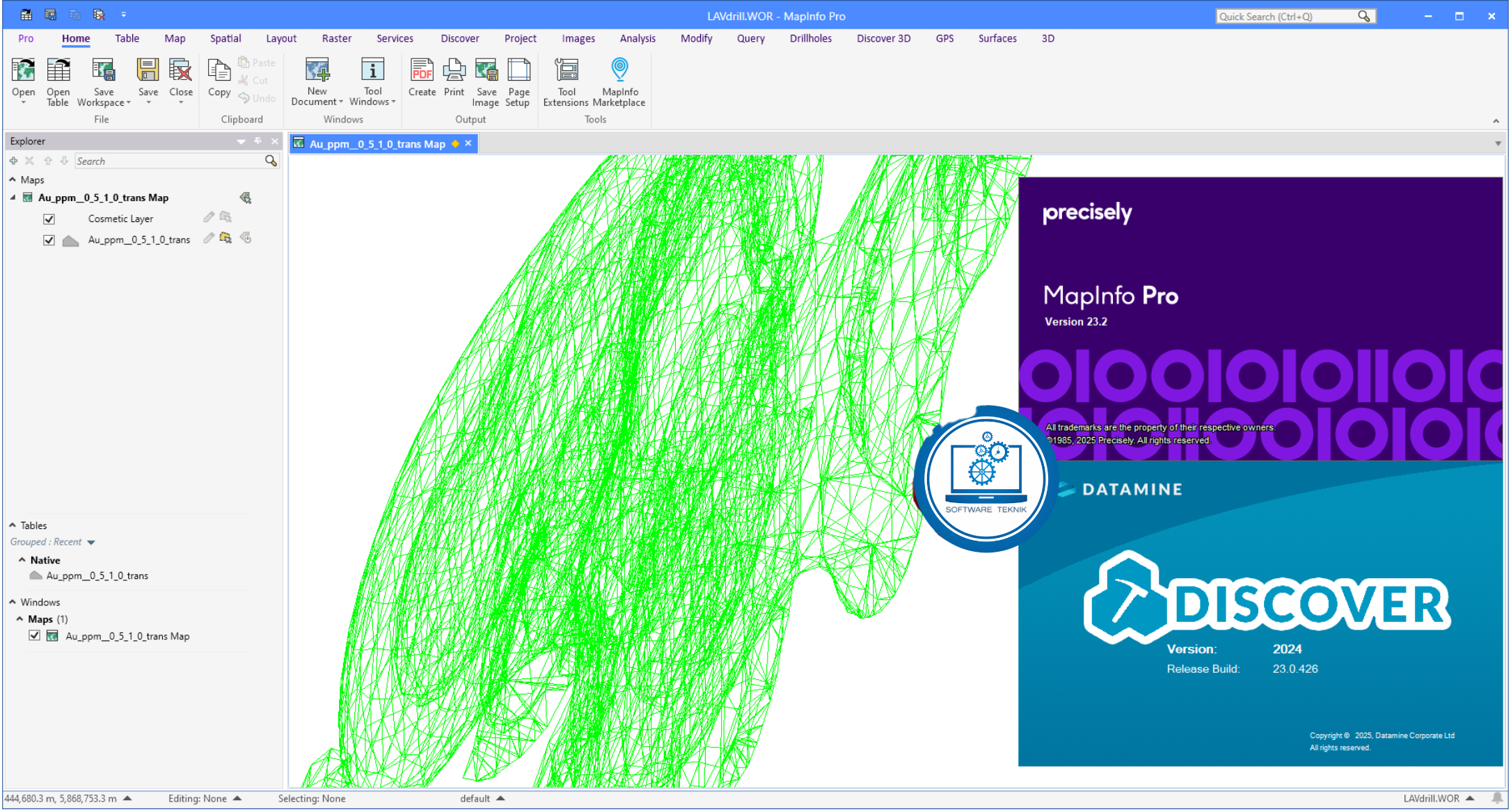The height and width of the screenshot is (812, 1511).
Task: Open the default style menu in the status bar
Action: click(501, 798)
